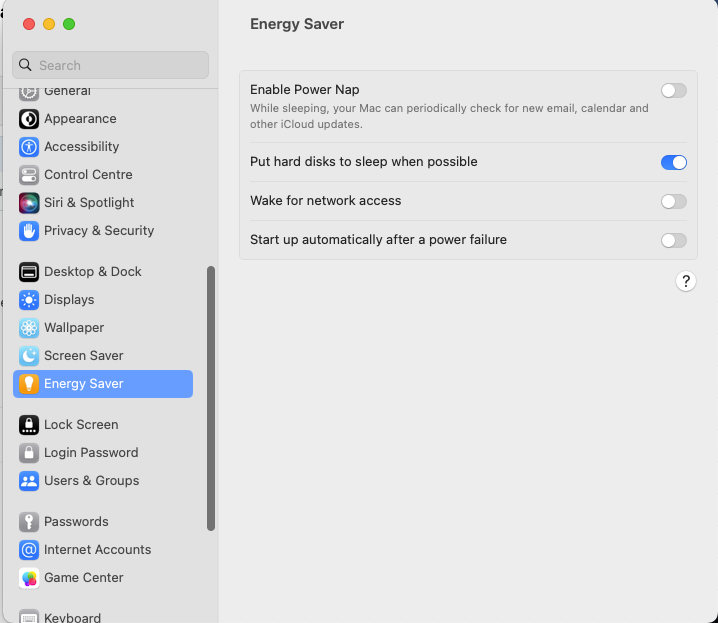Click the help question mark button
This screenshot has width=718, height=623.
(x=685, y=281)
